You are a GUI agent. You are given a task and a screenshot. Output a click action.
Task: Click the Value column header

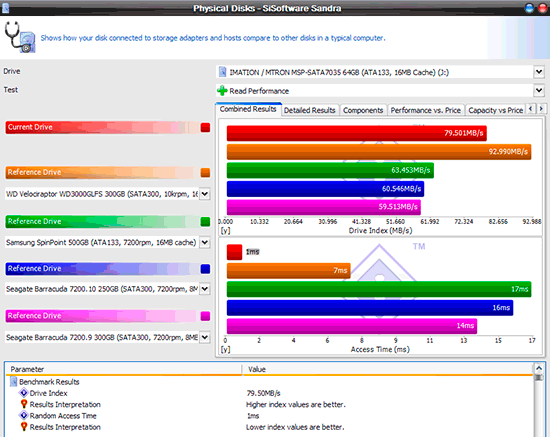pos(388,369)
